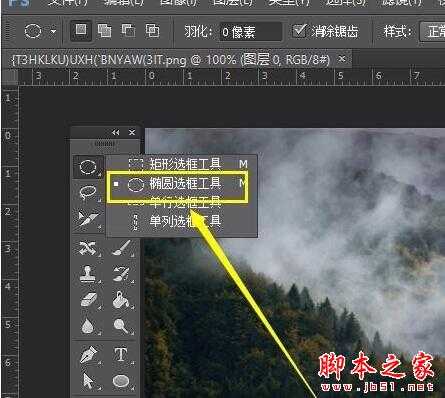
Task: Select the Eraser tool
Action: point(88,299)
